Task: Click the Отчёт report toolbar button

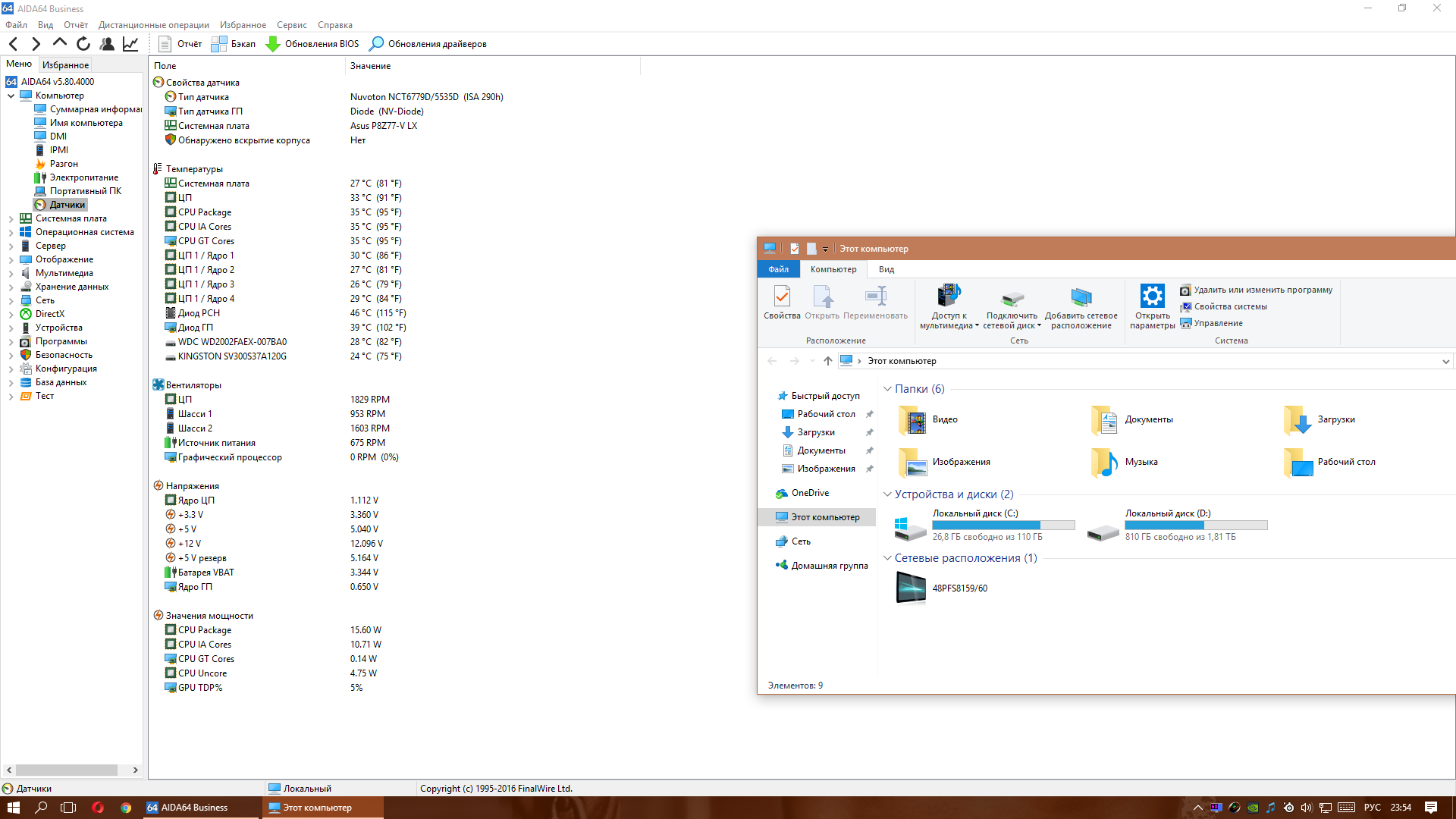Action: (x=180, y=44)
